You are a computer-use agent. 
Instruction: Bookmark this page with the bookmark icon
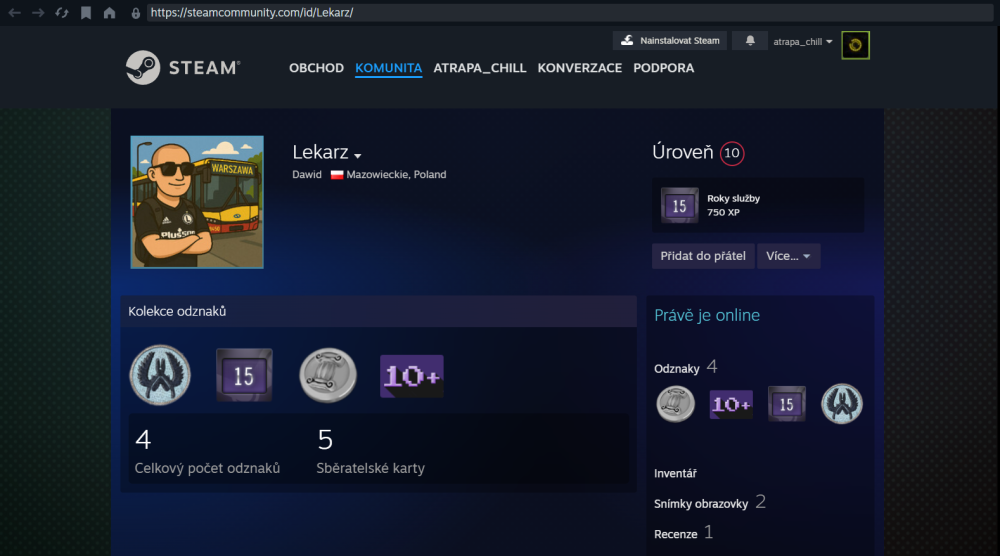pyautogui.click(x=86, y=13)
